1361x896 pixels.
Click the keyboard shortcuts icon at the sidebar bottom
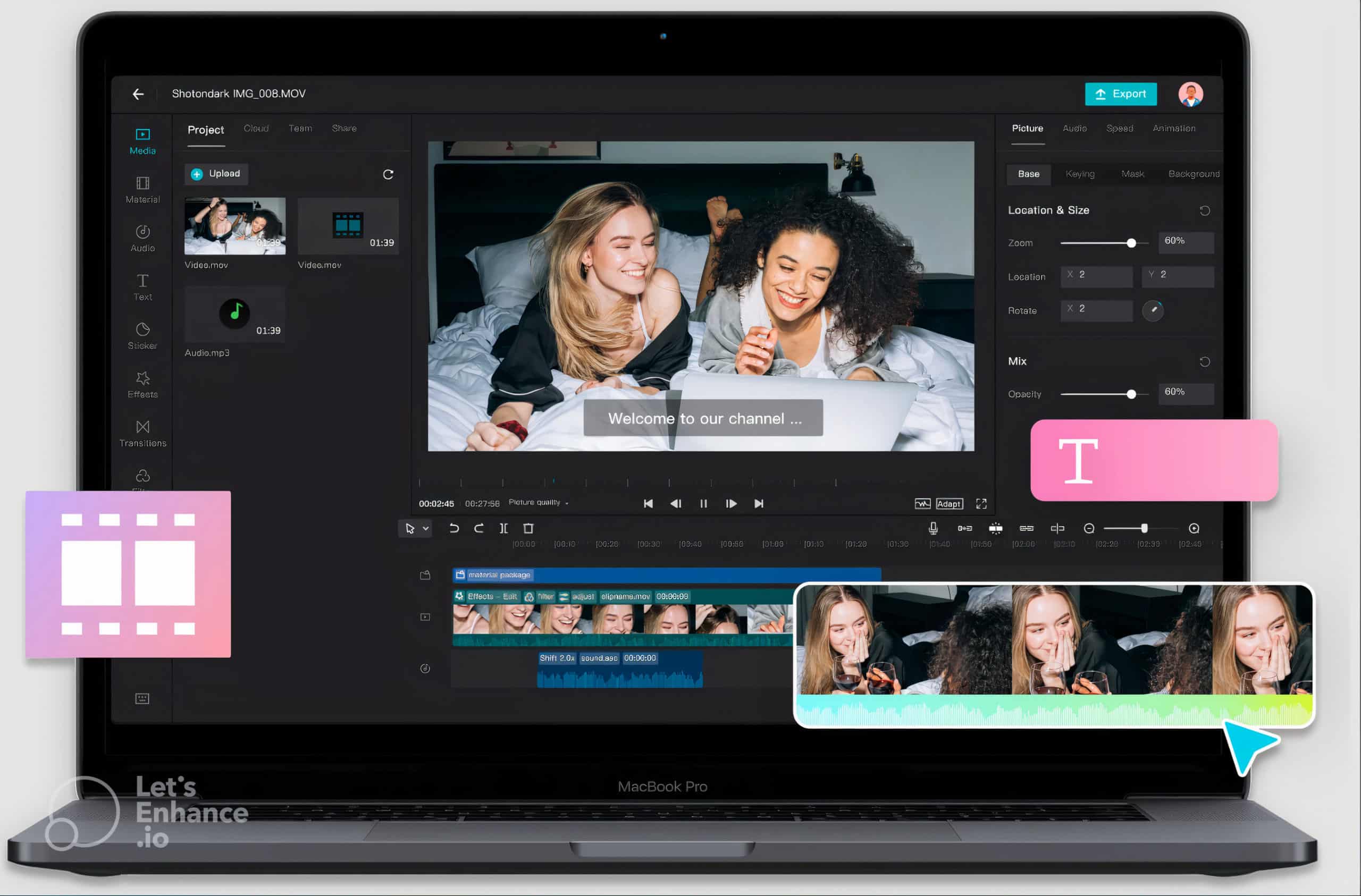[142, 698]
